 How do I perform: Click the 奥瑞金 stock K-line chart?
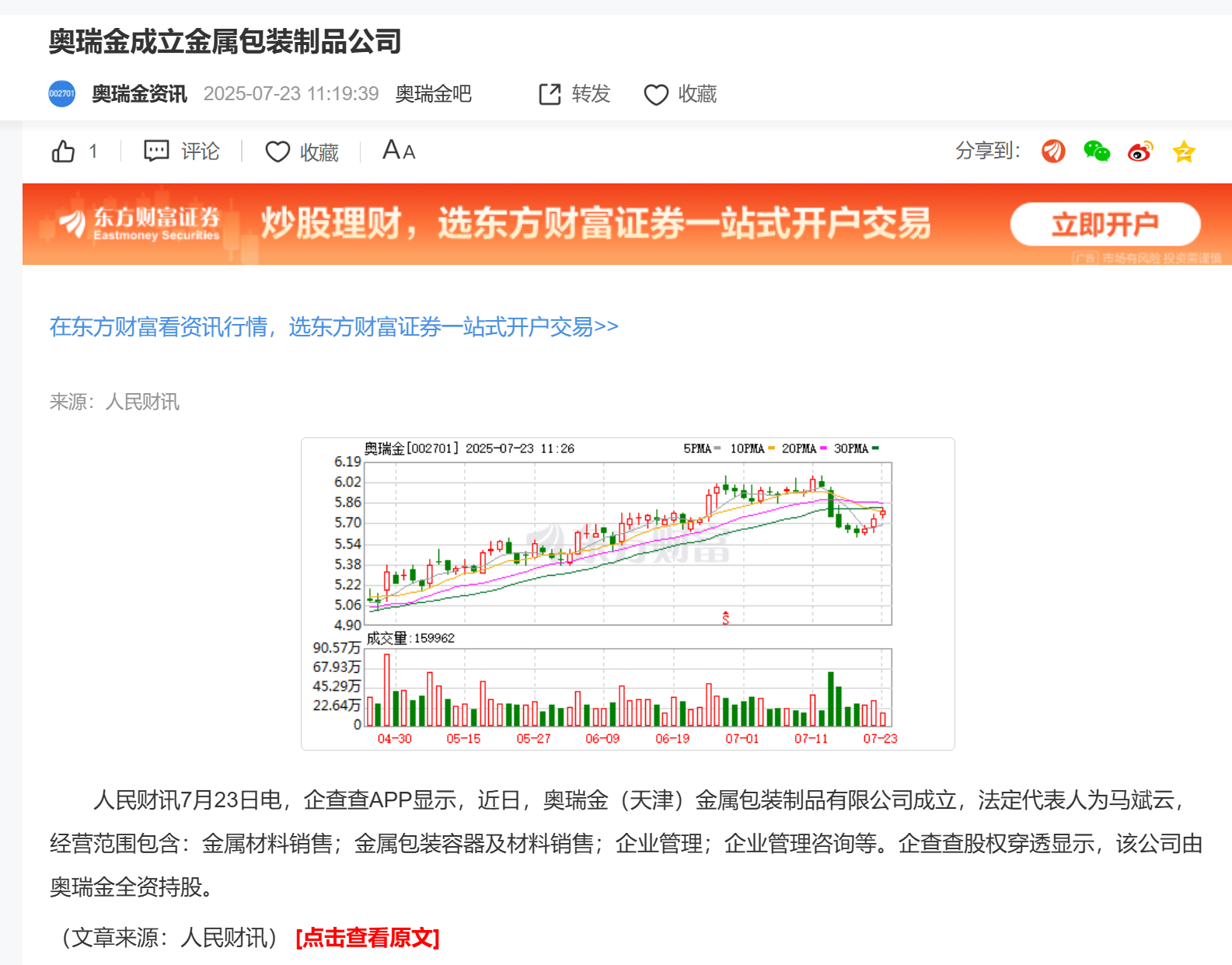point(628,543)
